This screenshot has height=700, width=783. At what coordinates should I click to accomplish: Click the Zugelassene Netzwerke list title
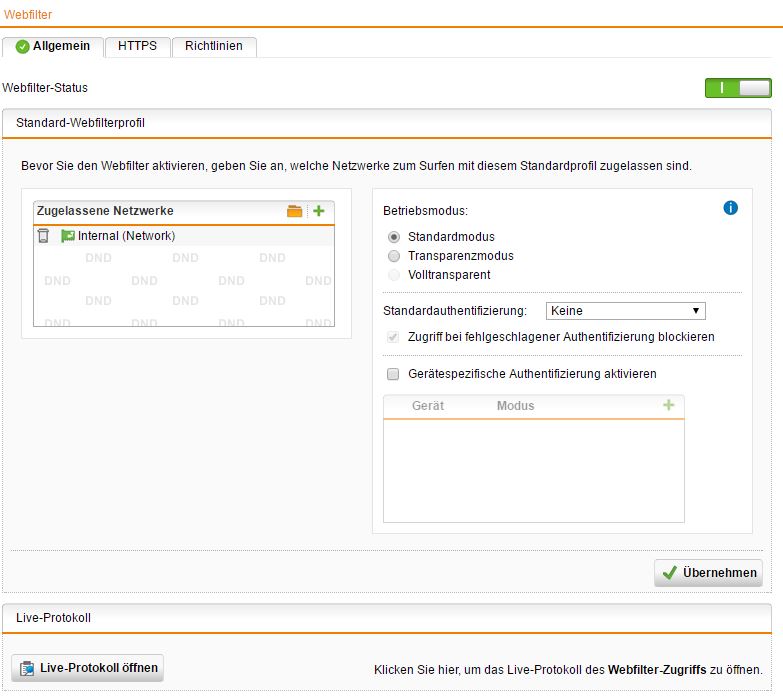coord(105,211)
